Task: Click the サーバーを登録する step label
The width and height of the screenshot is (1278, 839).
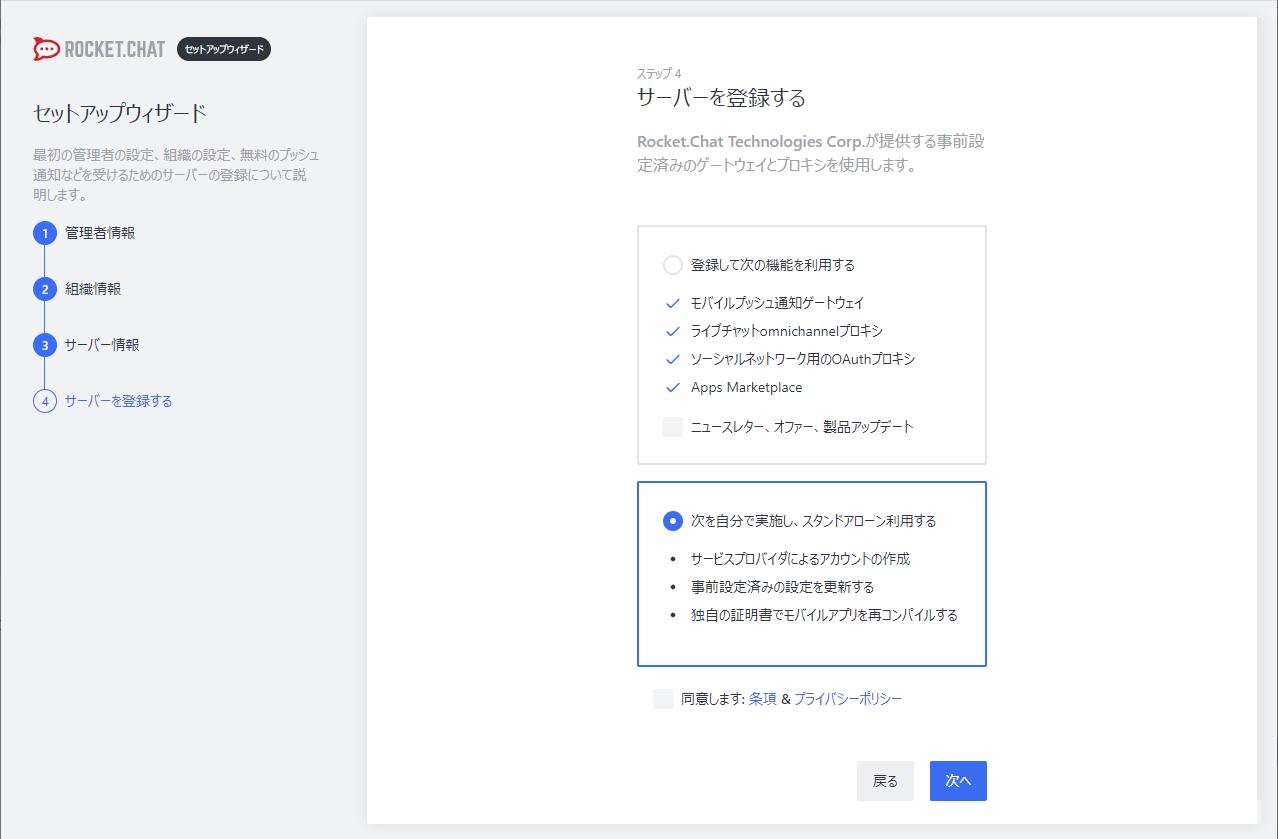Action: point(119,401)
